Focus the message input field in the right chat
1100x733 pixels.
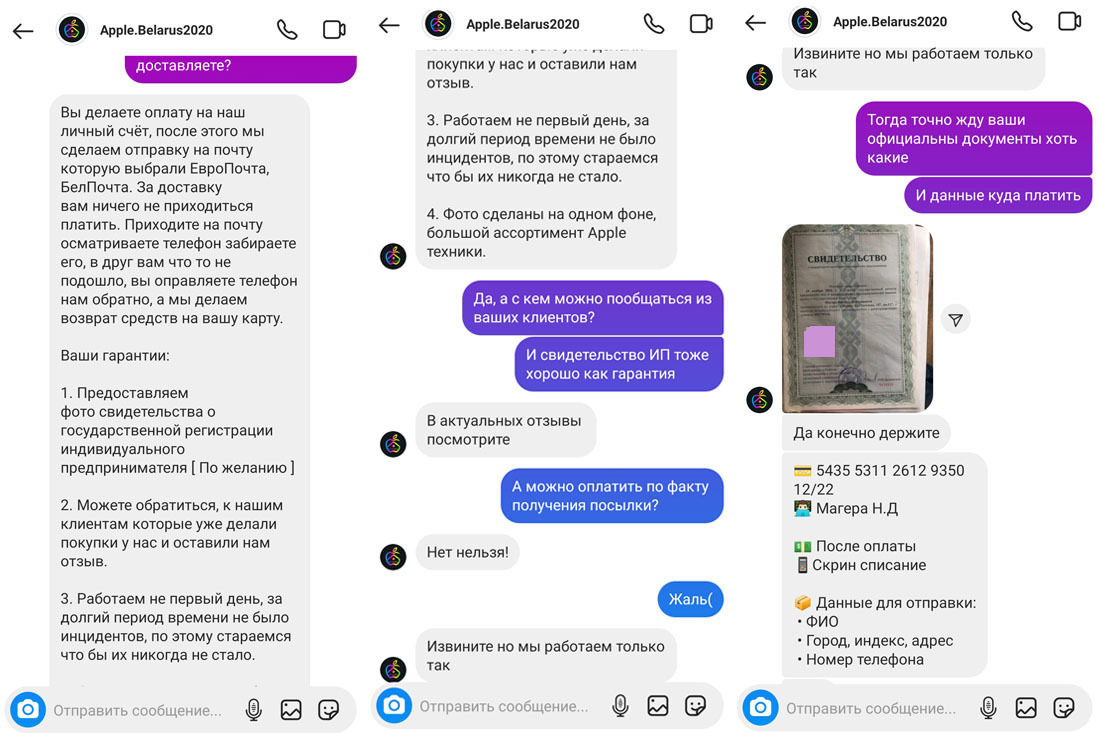tap(871, 708)
